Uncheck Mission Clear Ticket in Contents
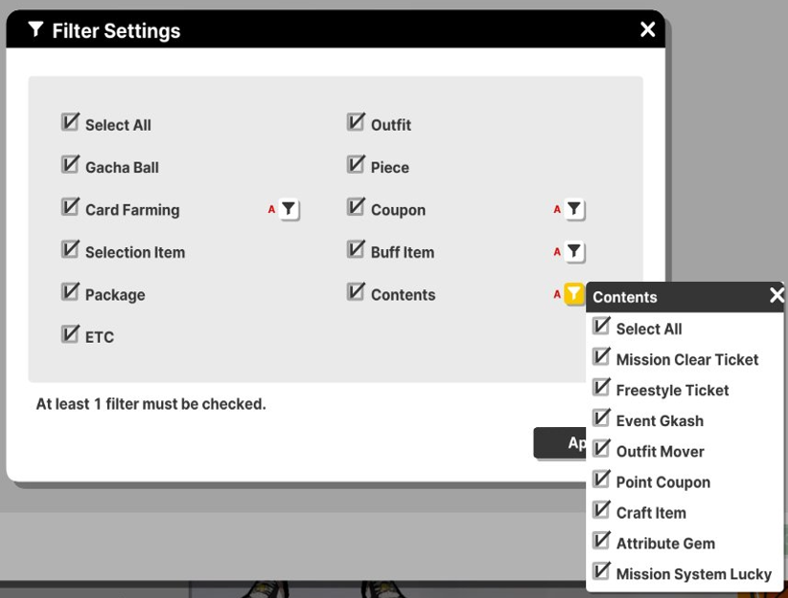788x598 pixels. point(602,357)
